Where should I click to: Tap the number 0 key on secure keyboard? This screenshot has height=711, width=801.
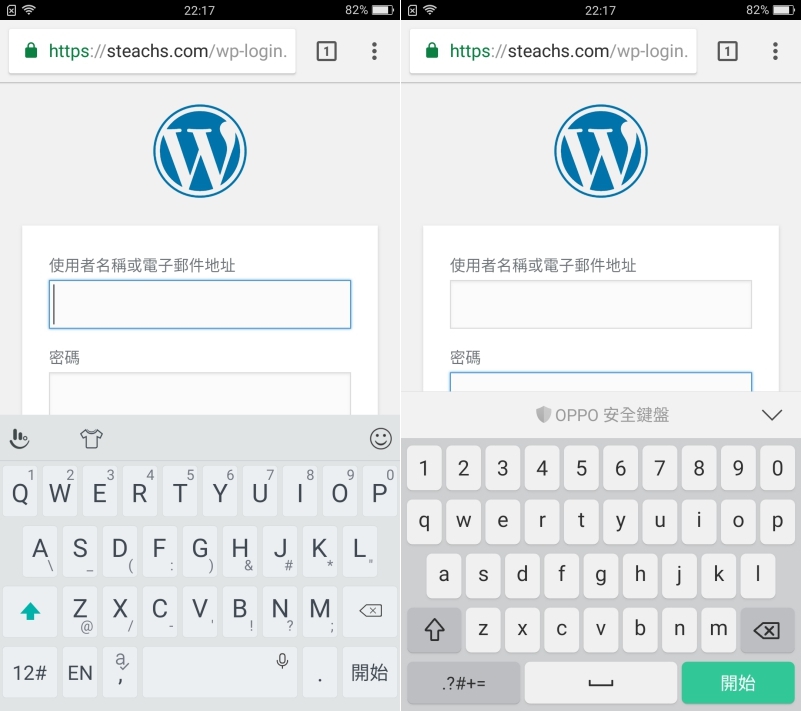click(778, 468)
